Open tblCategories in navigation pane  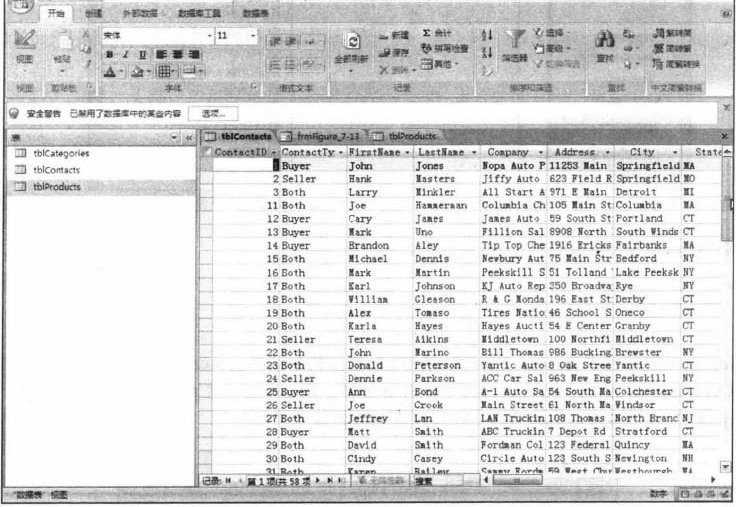(61, 153)
